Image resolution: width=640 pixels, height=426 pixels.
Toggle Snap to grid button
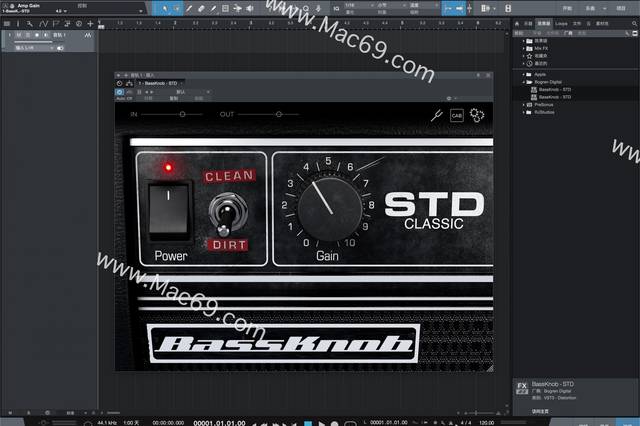click(448, 8)
